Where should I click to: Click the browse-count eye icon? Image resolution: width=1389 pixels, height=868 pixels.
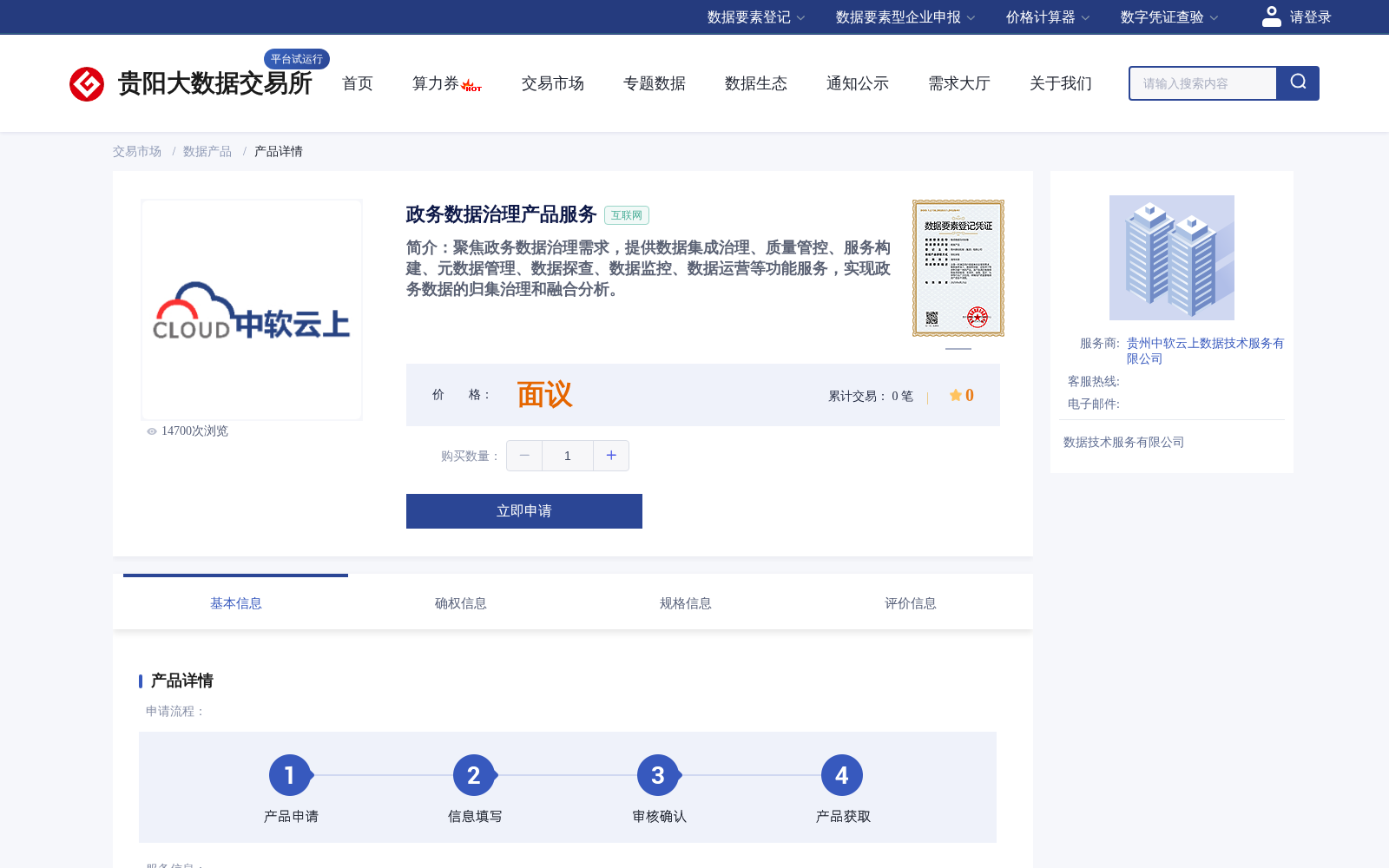[152, 431]
